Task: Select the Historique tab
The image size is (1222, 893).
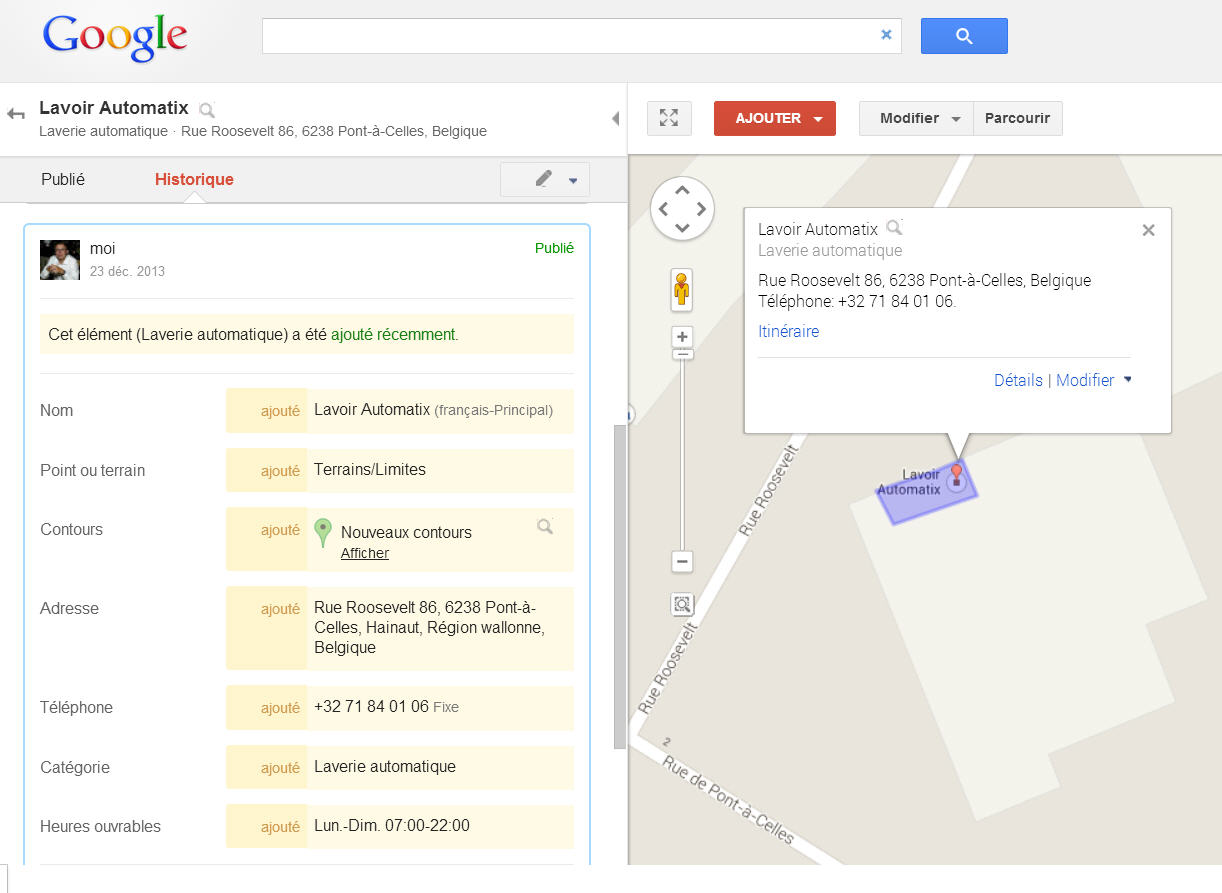Action: coord(194,180)
